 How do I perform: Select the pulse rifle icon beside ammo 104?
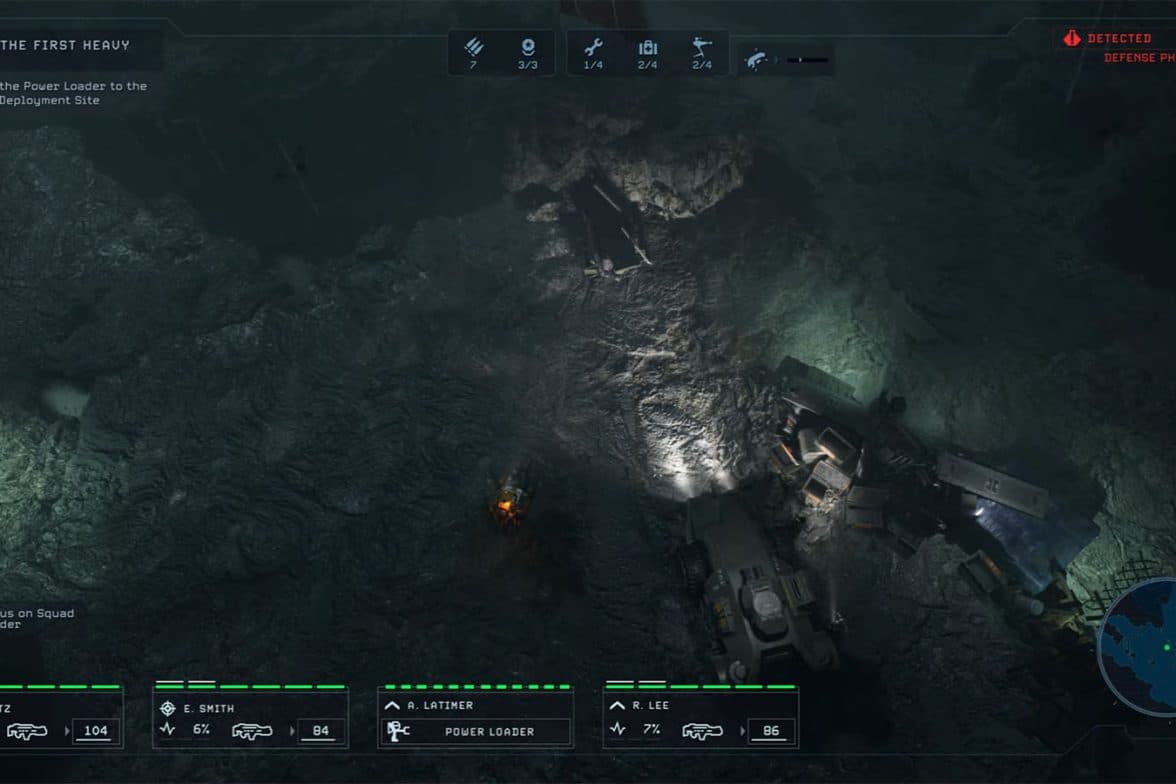pyautogui.click(x=27, y=731)
